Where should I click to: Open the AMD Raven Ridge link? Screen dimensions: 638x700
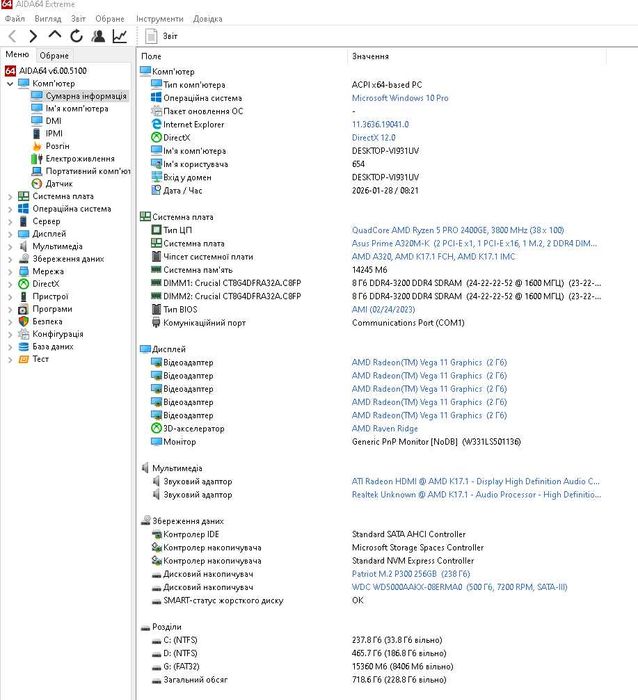(x=385, y=429)
